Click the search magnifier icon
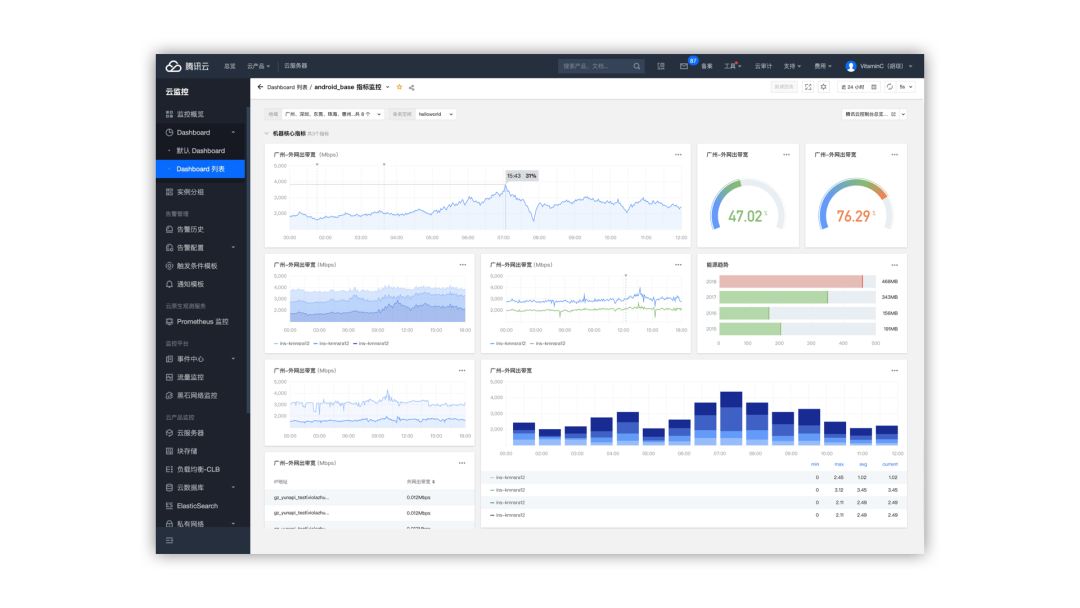Image resolution: width=1080 pixels, height=608 pixels. point(637,66)
